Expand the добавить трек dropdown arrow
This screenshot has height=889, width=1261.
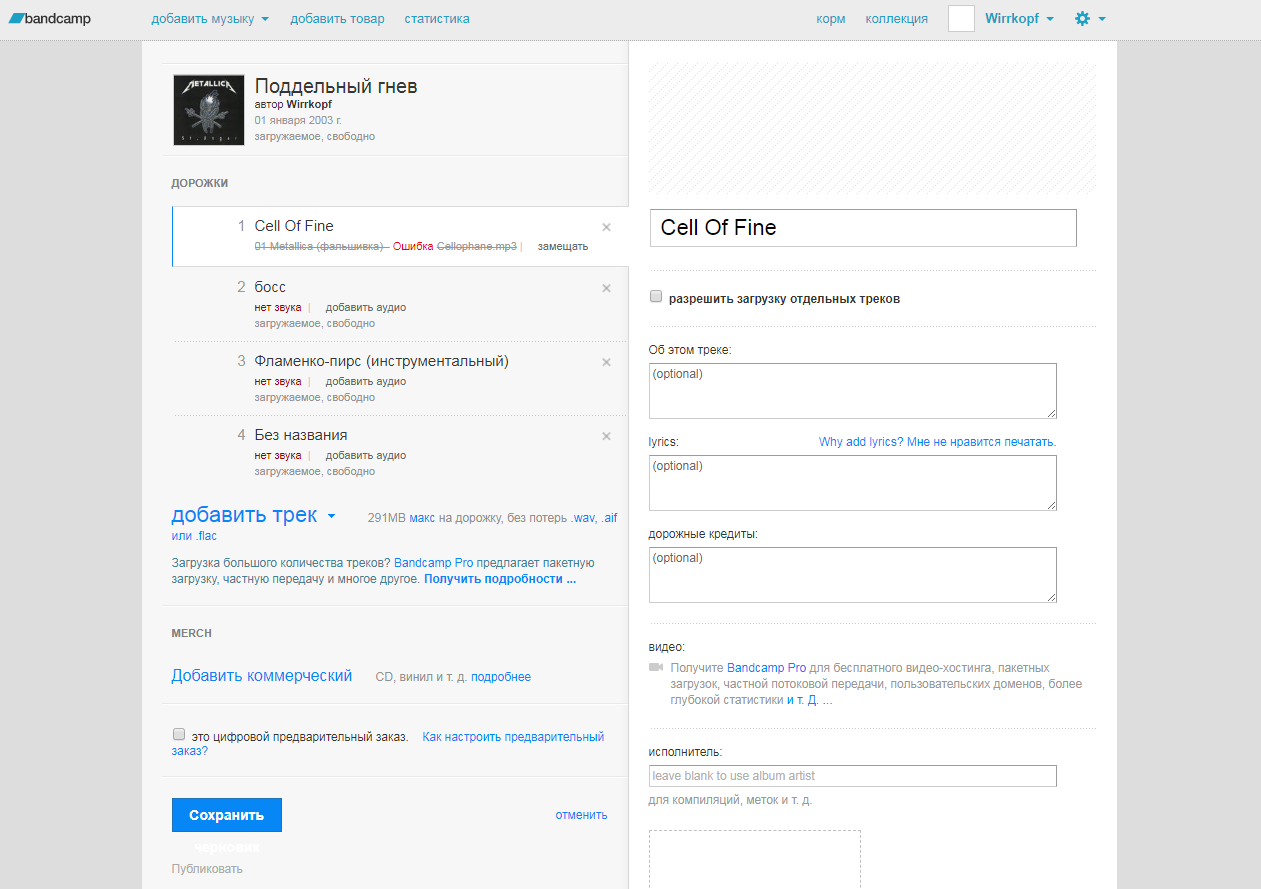click(332, 517)
